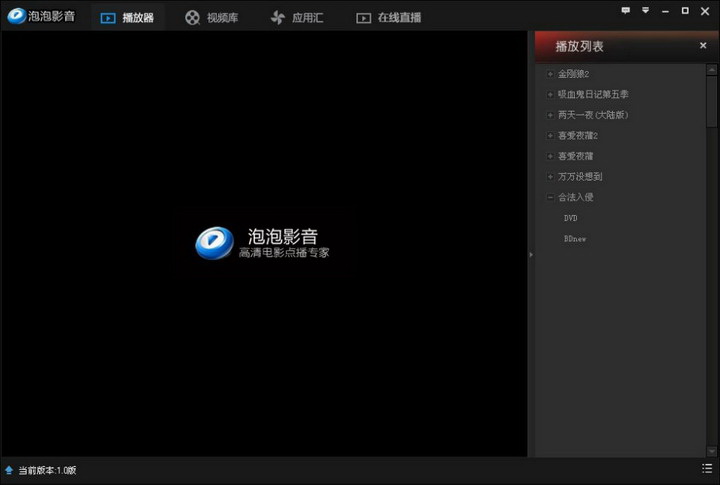Close the 播放列表 panel
This screenshot has width=720, height=485.
click(x=703, y=45)
